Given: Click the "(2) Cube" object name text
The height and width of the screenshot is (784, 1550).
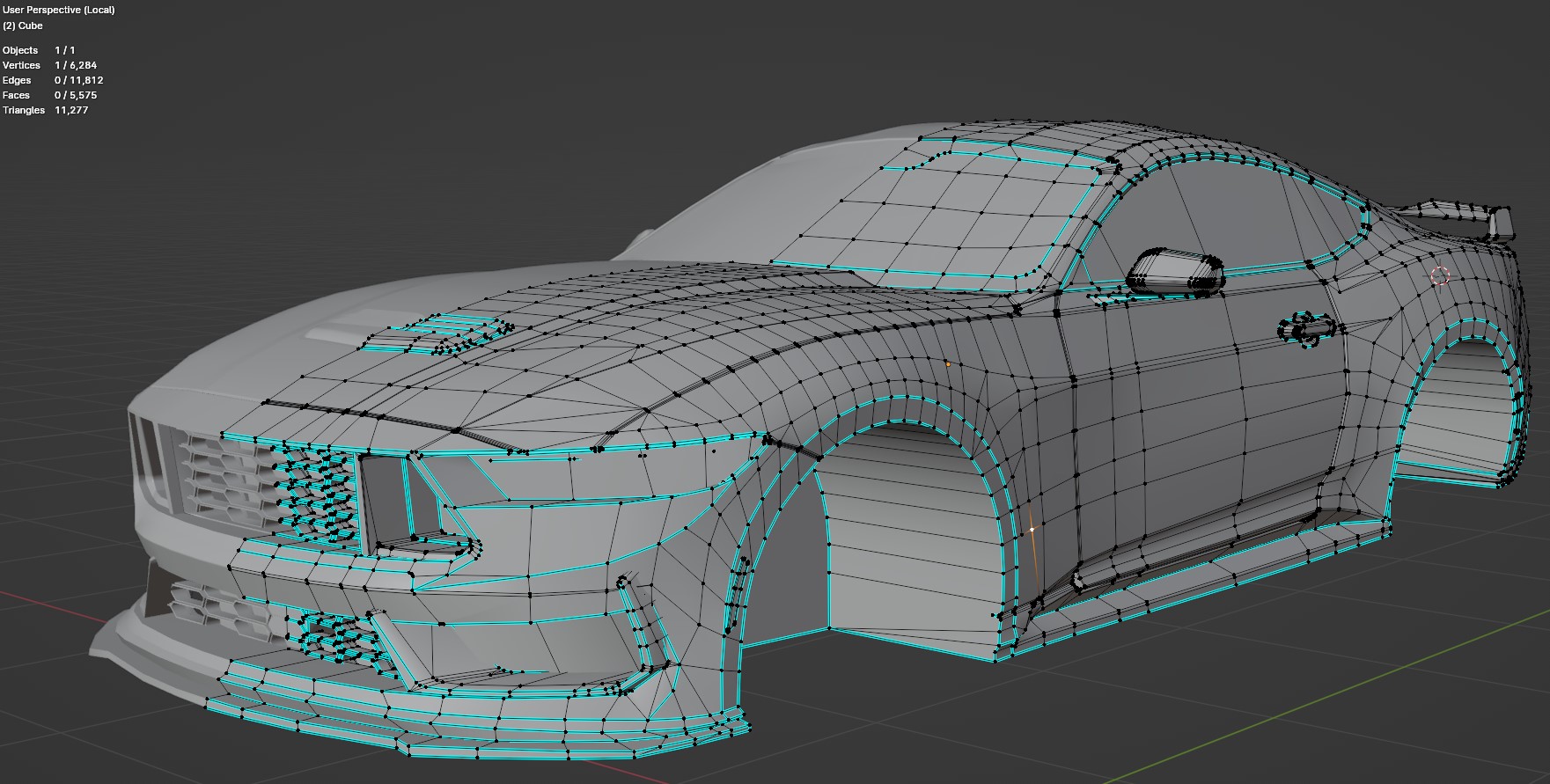Looking at the screenshot, I should coord(23,26).
